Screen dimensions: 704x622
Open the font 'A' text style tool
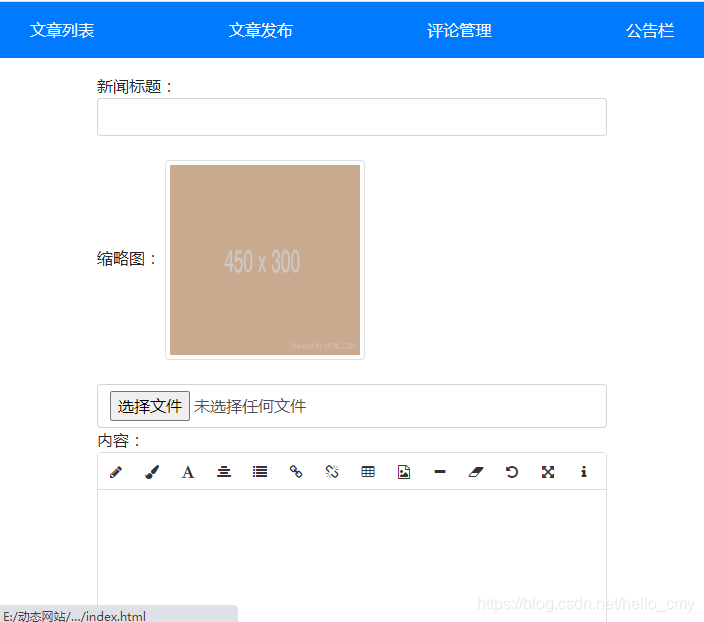point(188,472)
